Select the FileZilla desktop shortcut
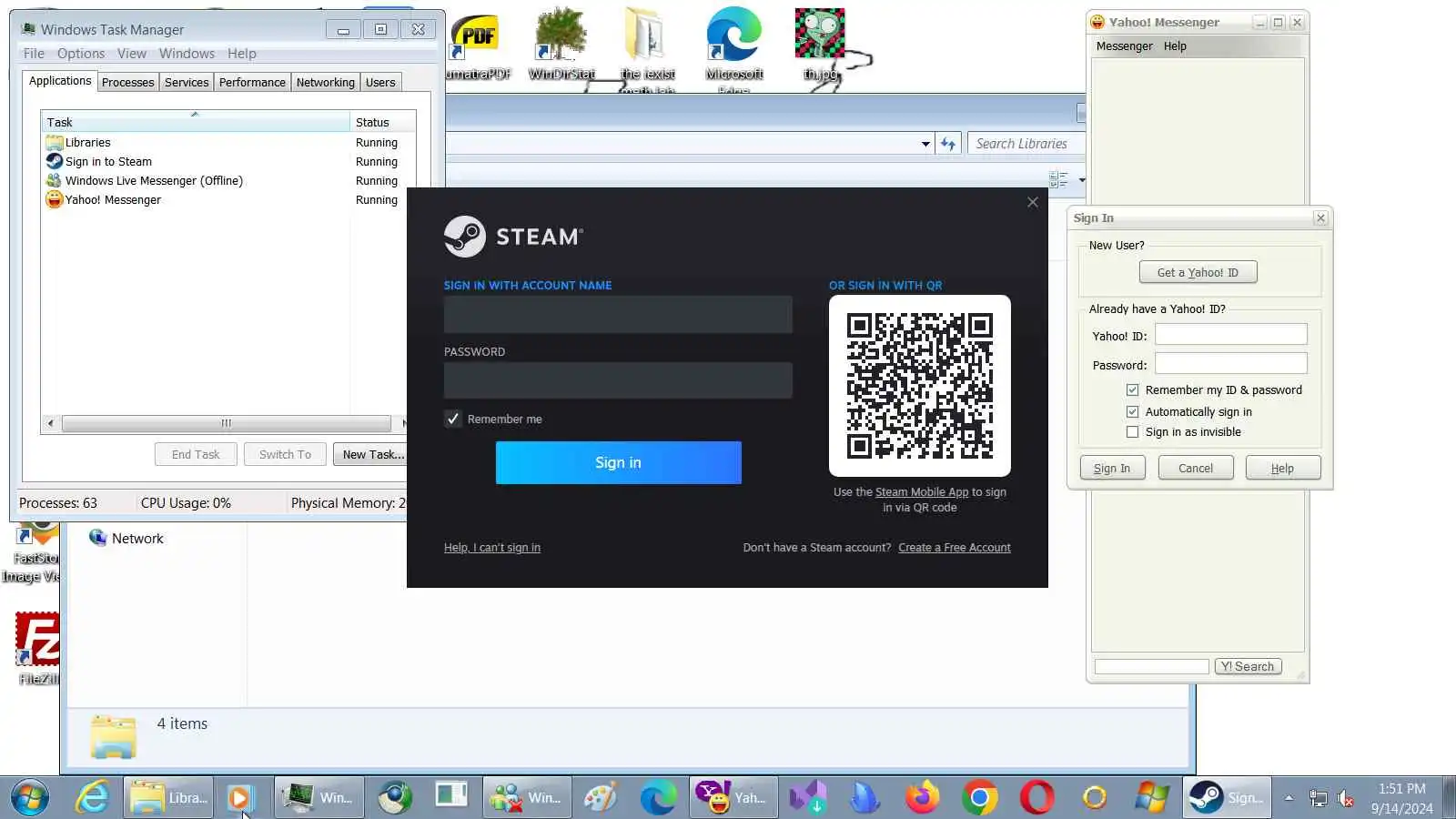The width and height of the screenshot is (1456, 819). coord(38,648)
